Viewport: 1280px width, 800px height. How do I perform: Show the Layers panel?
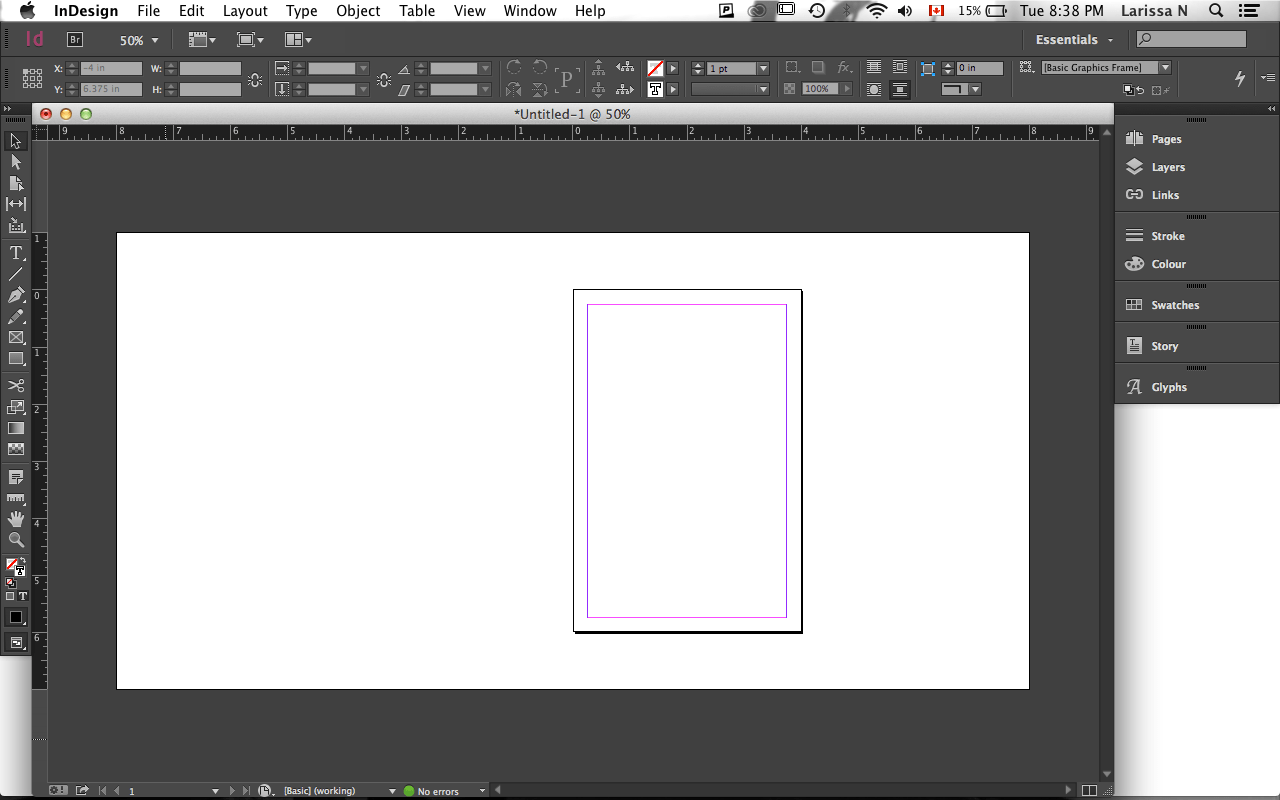1167,167
